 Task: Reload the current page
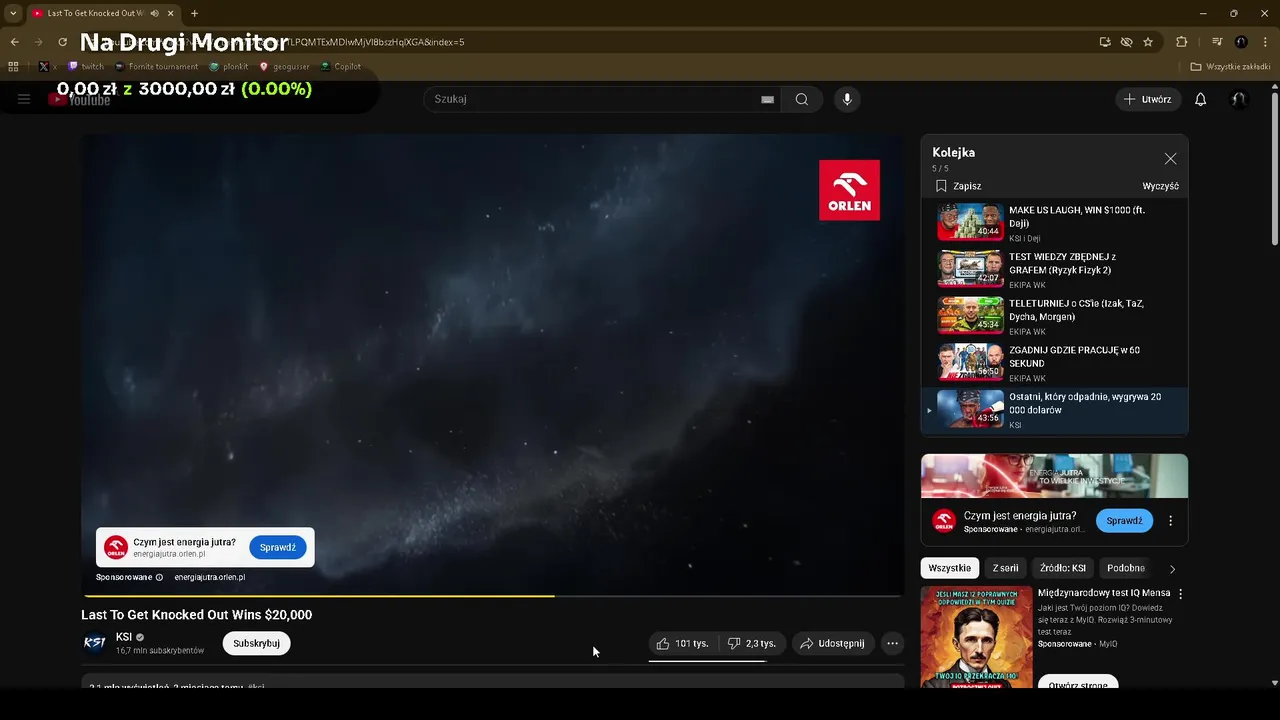[62, 42]
